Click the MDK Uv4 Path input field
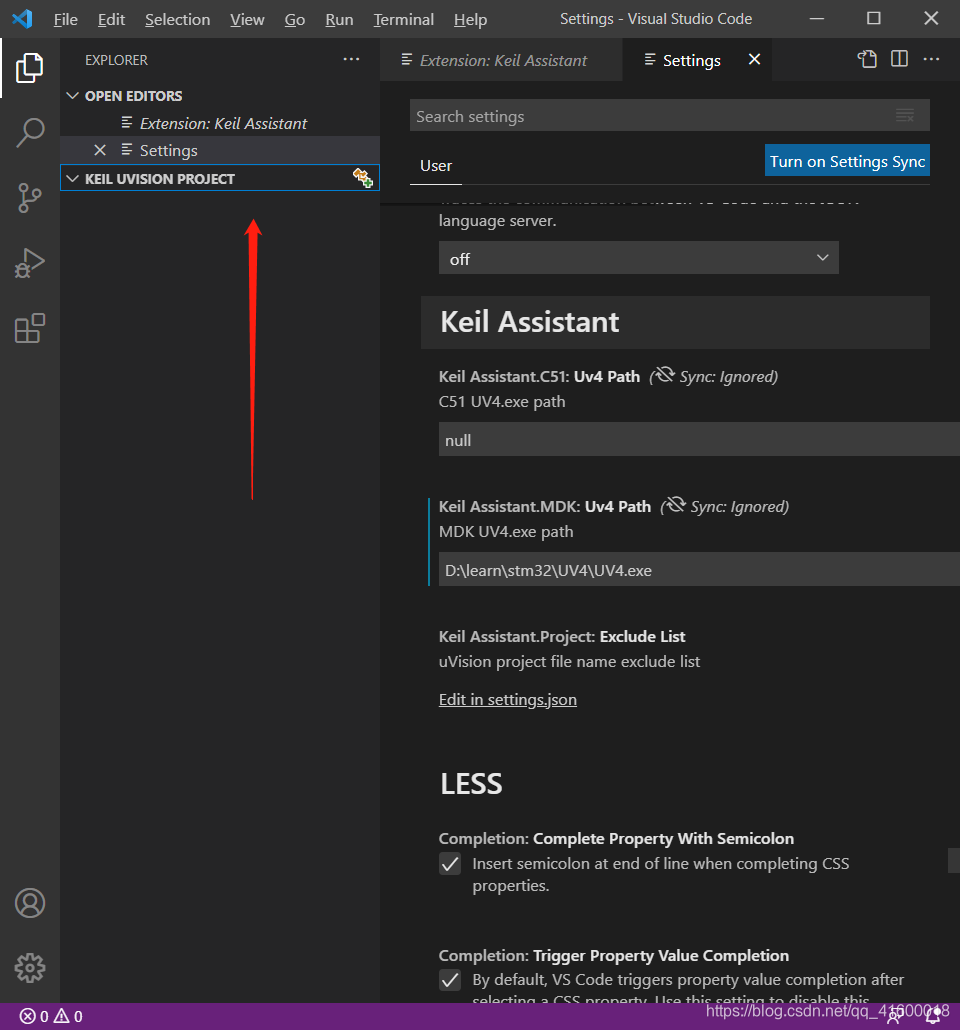Viewport: 960px width, 1030px height. pos(699,570)
